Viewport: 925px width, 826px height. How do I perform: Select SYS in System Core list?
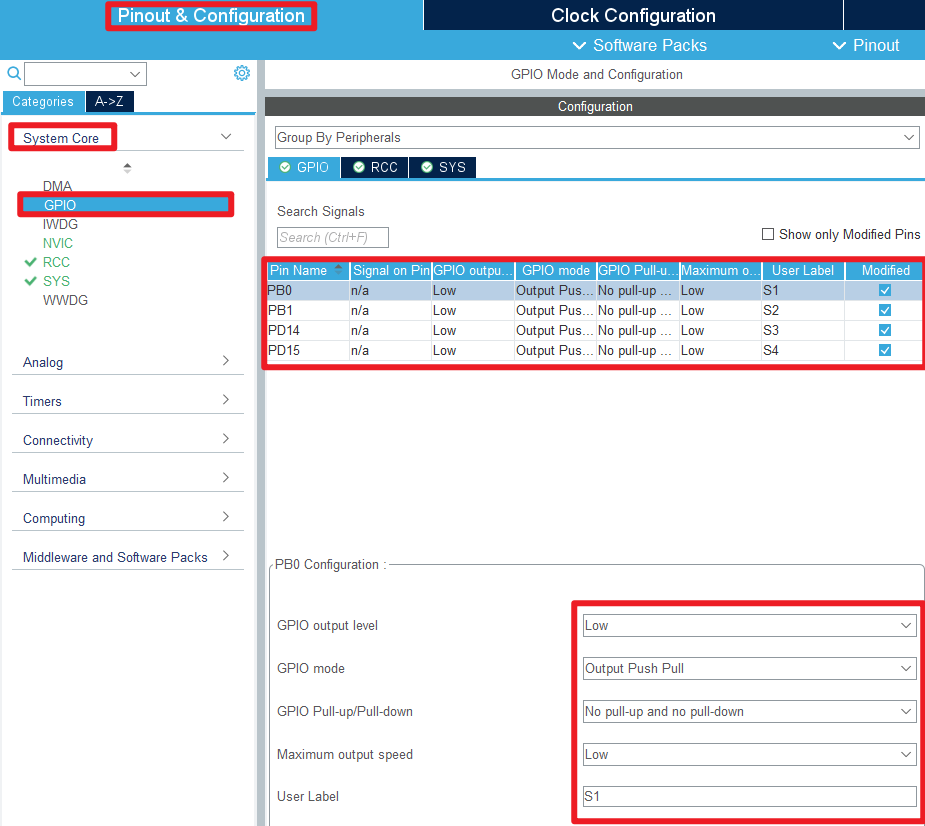click(x=56, y=281)
